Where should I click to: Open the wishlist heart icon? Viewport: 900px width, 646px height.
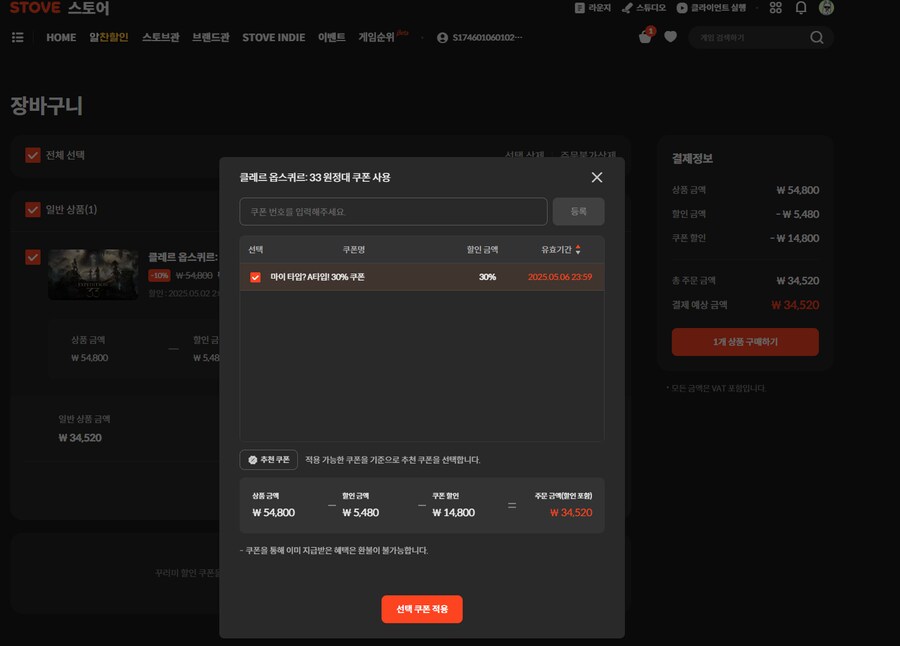click(668, 36)
